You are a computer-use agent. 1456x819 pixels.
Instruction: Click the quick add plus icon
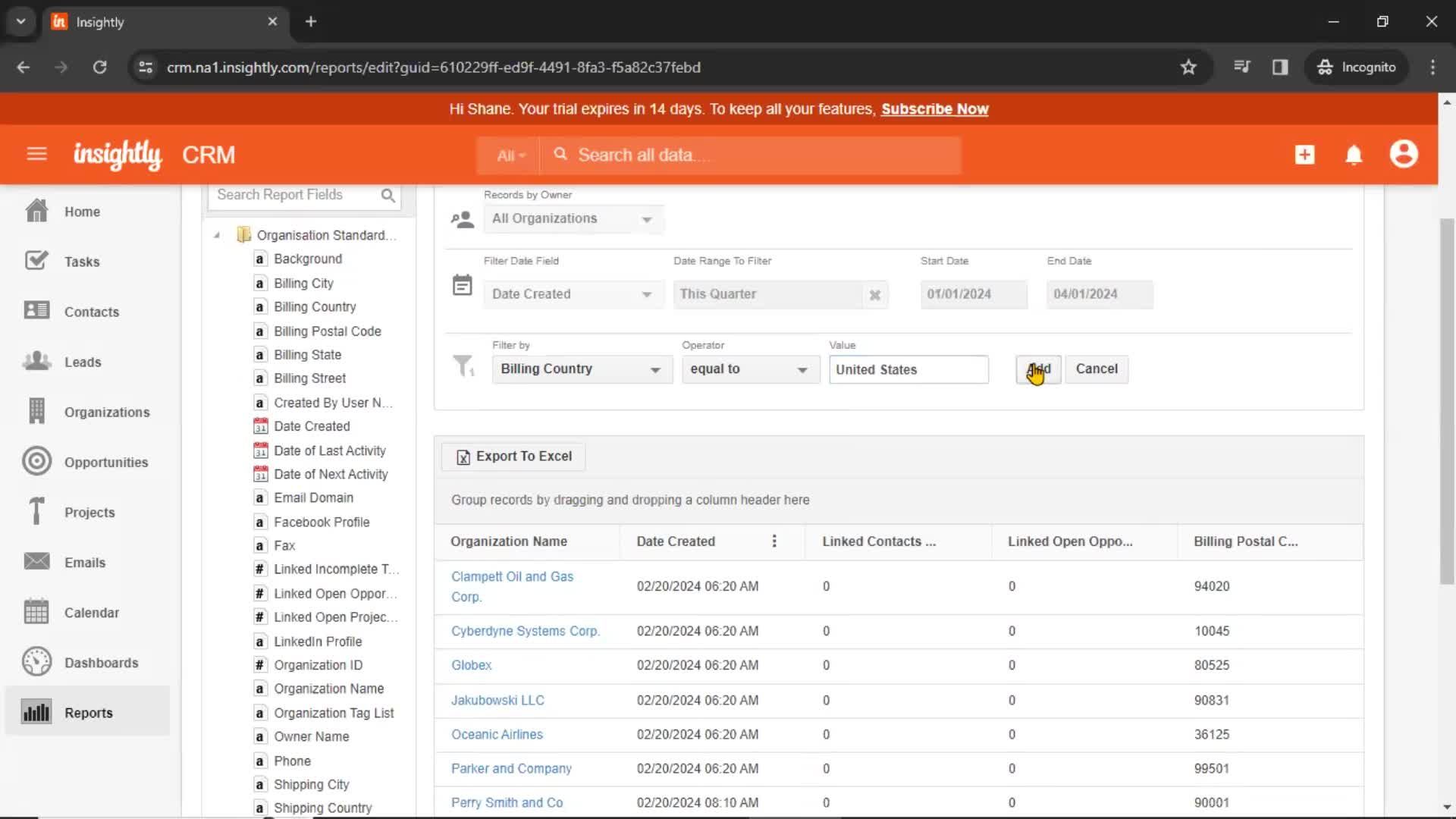[1304, 155]
